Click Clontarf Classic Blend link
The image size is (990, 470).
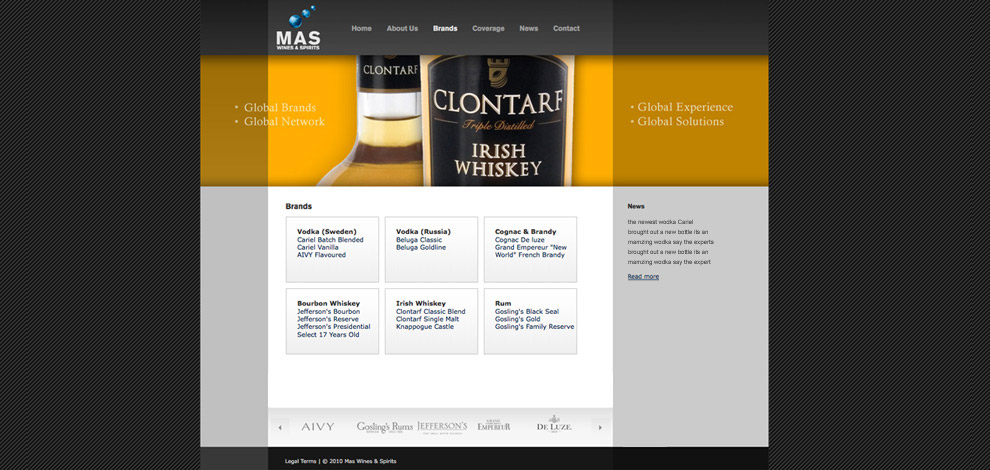click(431, 311)
